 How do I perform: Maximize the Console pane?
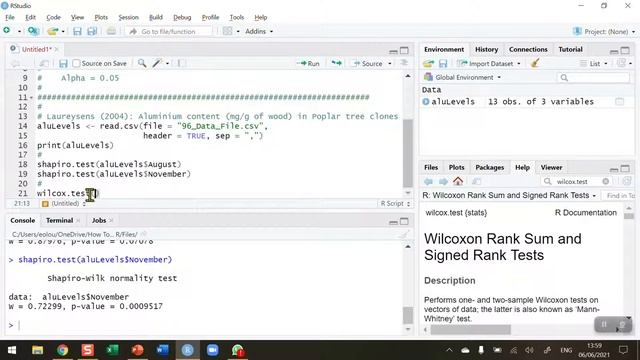tap(404, 221)
